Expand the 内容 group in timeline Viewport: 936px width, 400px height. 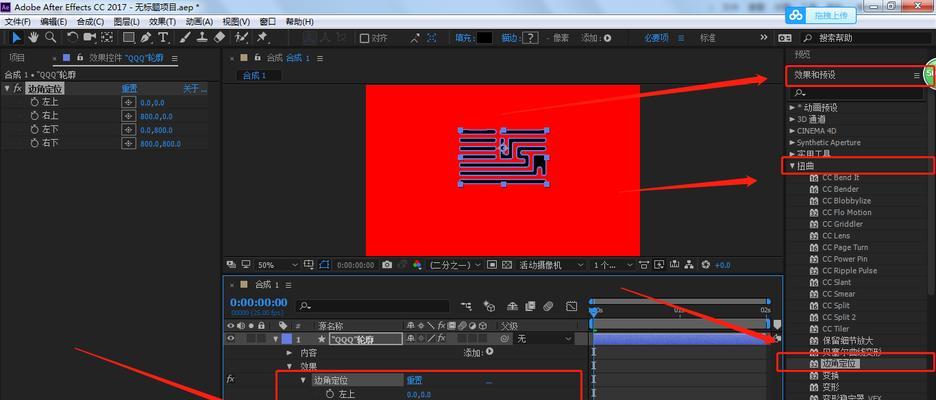coord(291,353)
